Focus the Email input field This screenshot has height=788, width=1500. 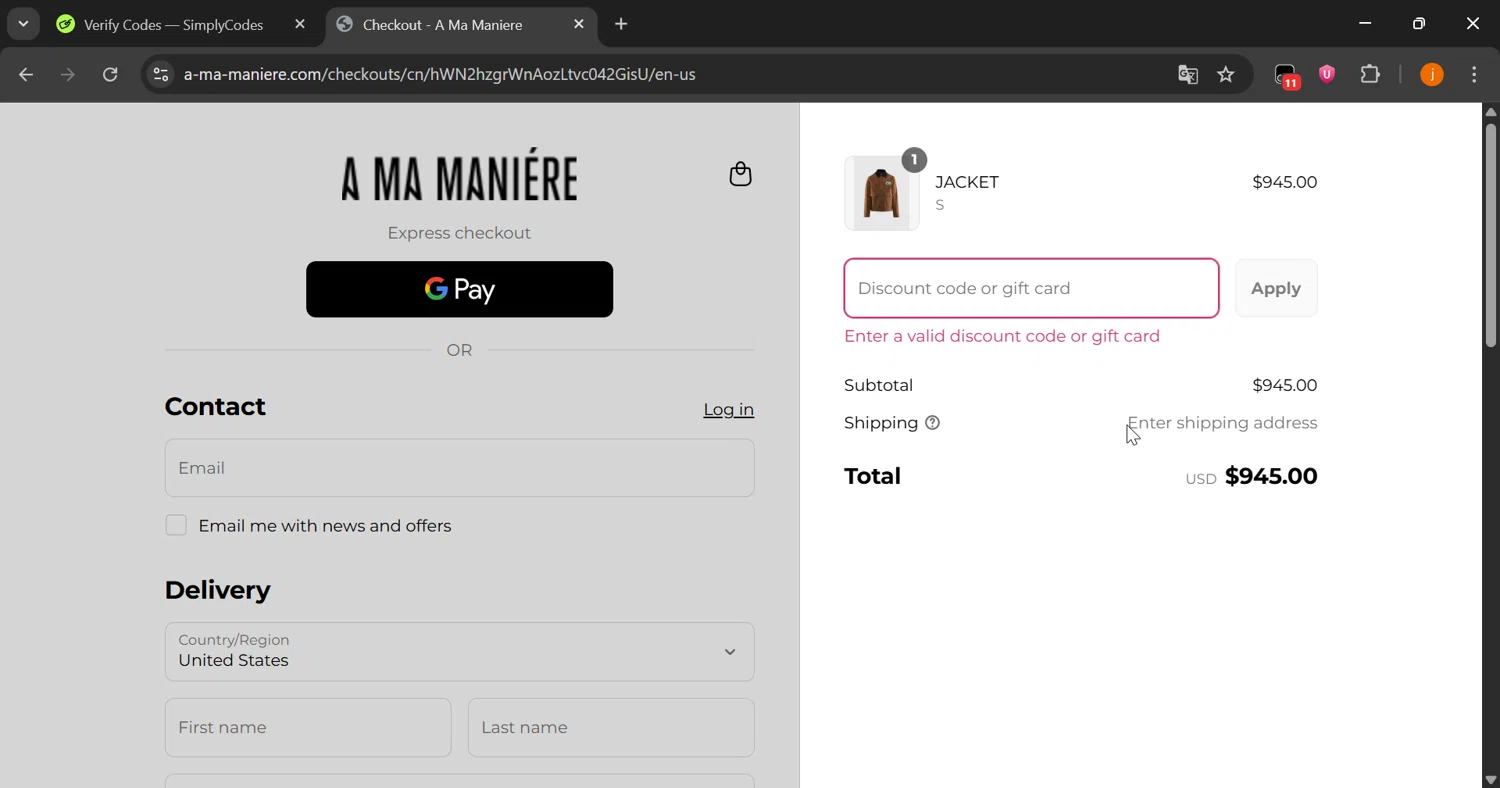pos(459,468)
